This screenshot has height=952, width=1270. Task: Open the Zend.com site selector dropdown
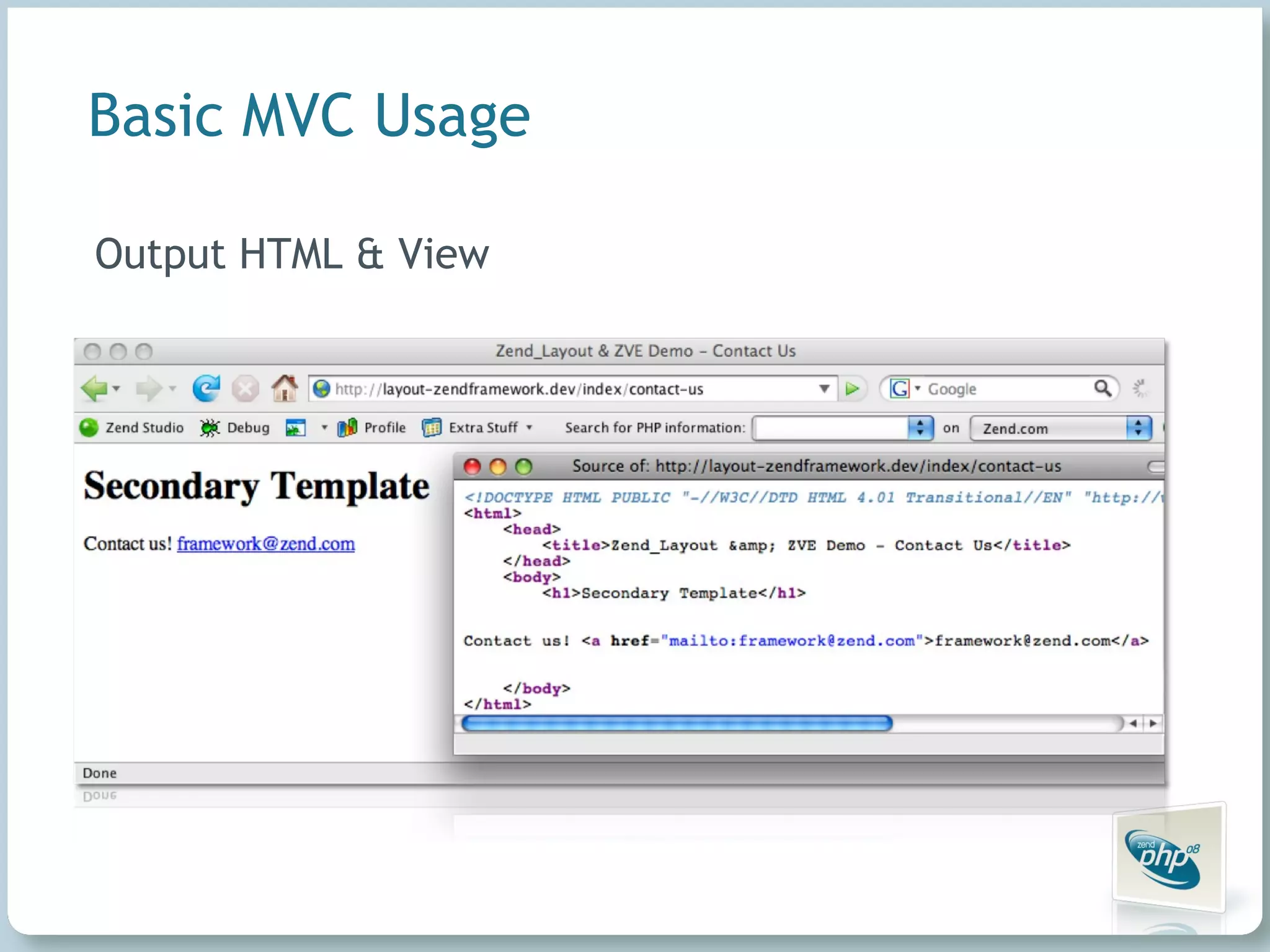pos(1061,428)
